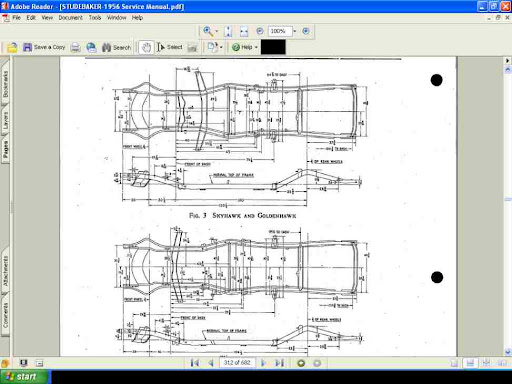Viewport: 512px width, 384px height.
Task: Click the Snapshot camera tool icon
Action: [192, 48]
